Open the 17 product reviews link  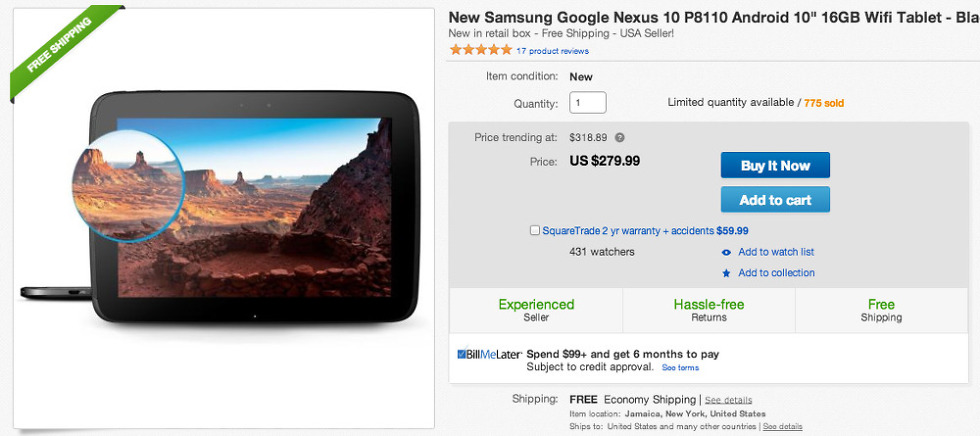pos(552,51)
